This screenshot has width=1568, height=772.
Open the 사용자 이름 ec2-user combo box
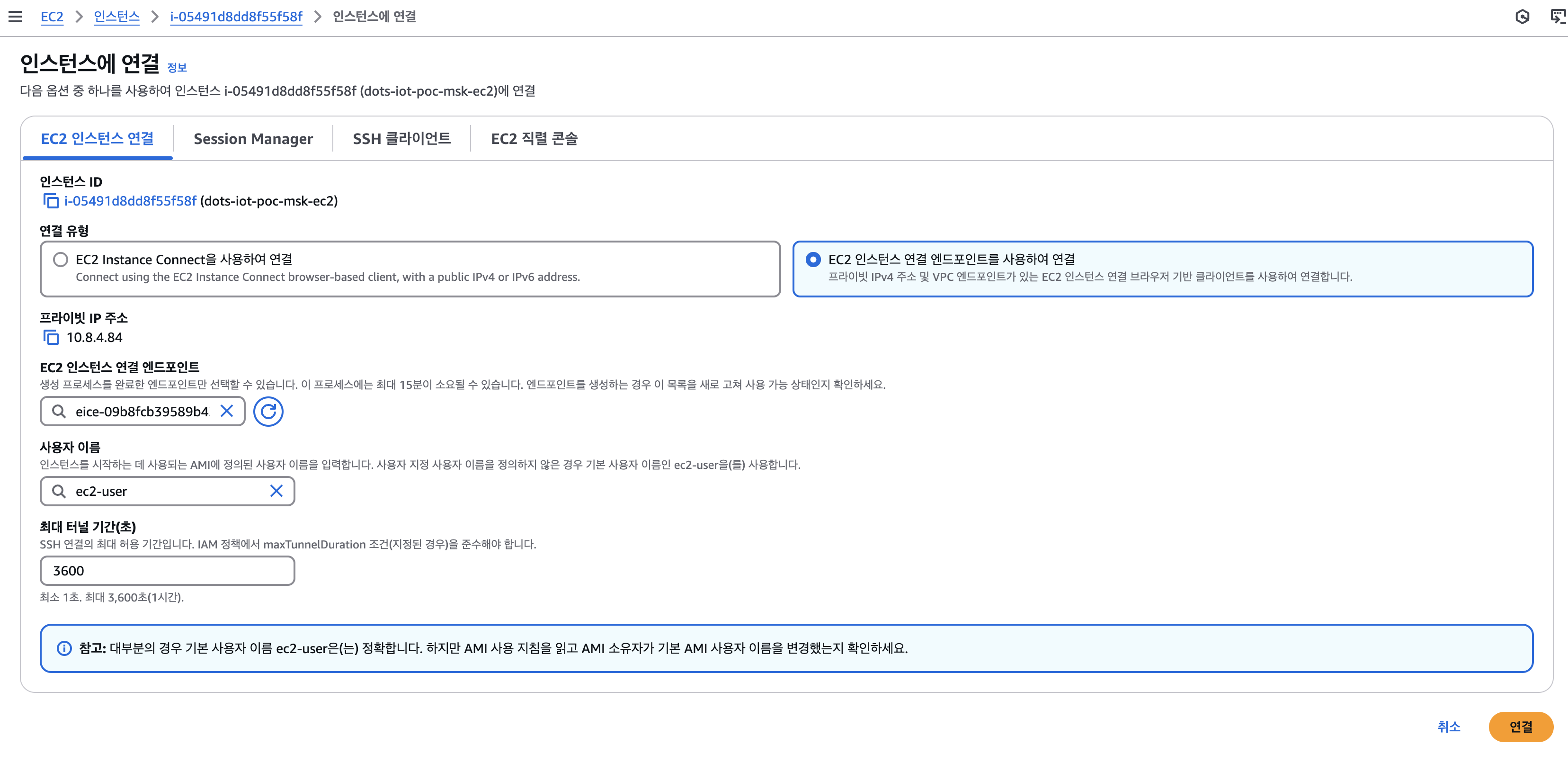click(164, 491)
